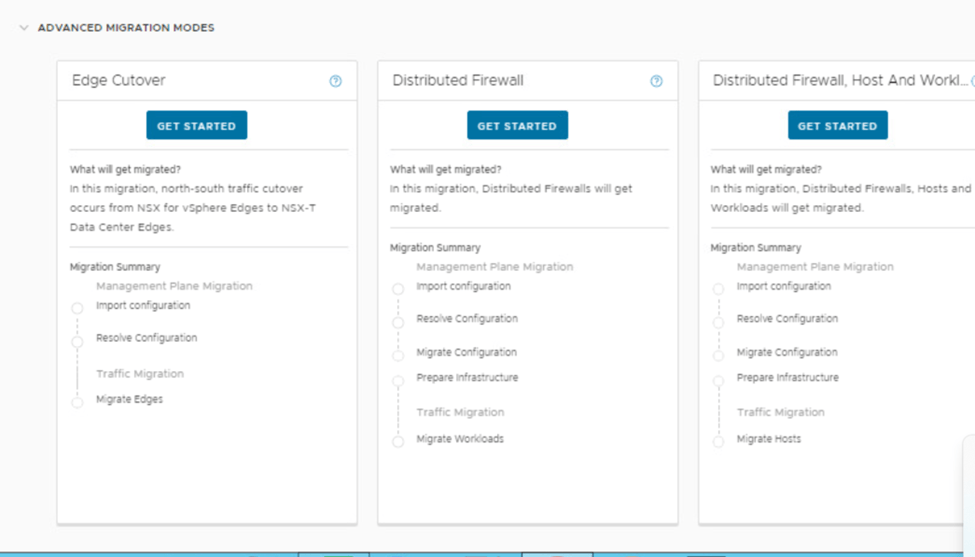The image size is (975, 557).
Task: Start the Distributed Firewall, Host and Workload migration
Action: (837, 126)
